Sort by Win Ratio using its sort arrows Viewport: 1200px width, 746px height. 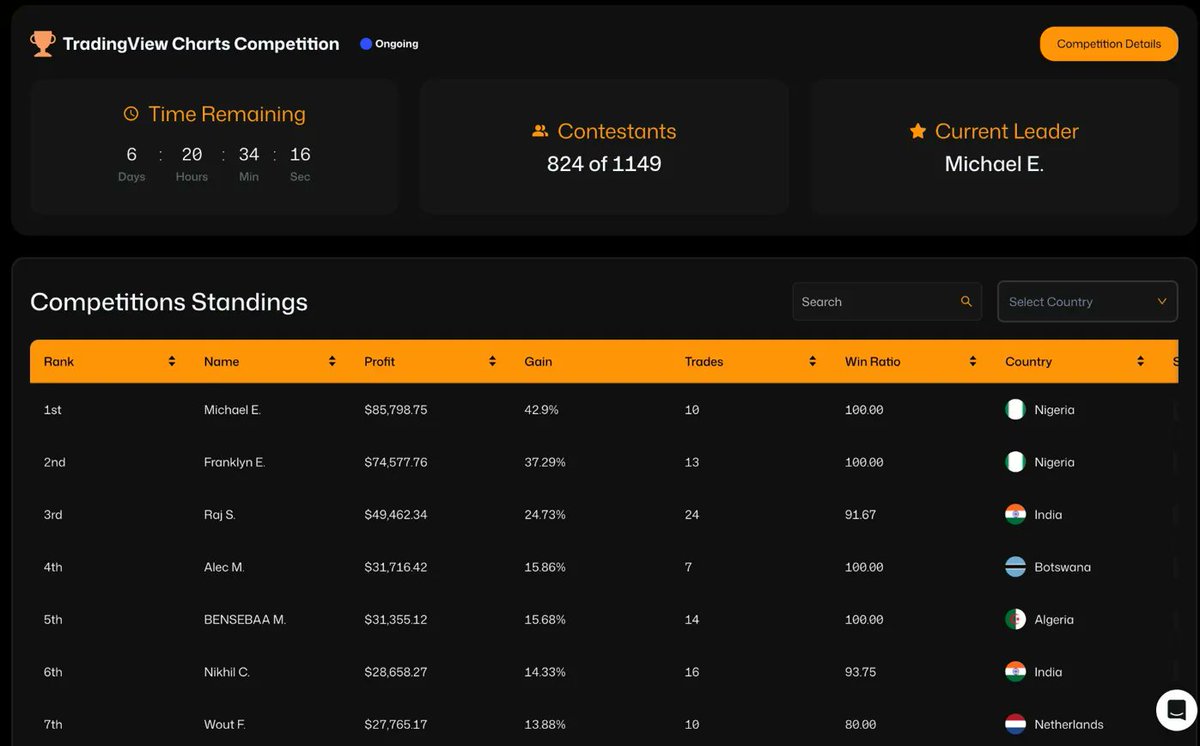click(x=972, y=361)
